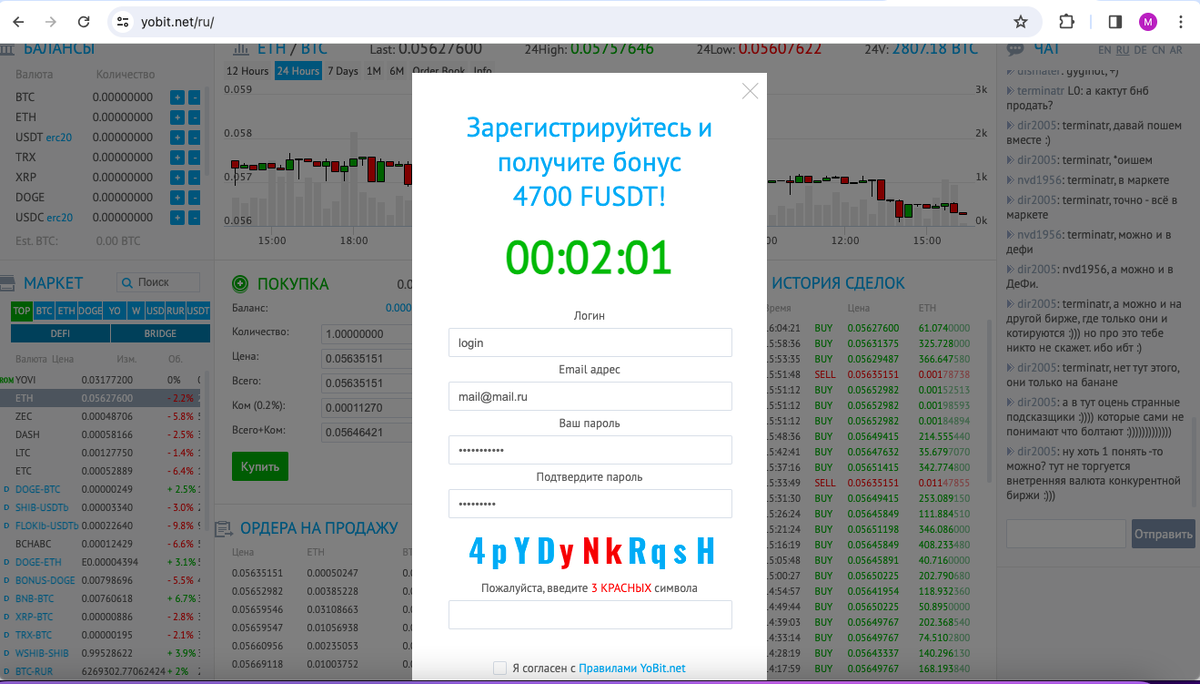Select the BTC market tab
Image resolution: width=1200 pixels, height=684 pixels.
coord(44,311)
